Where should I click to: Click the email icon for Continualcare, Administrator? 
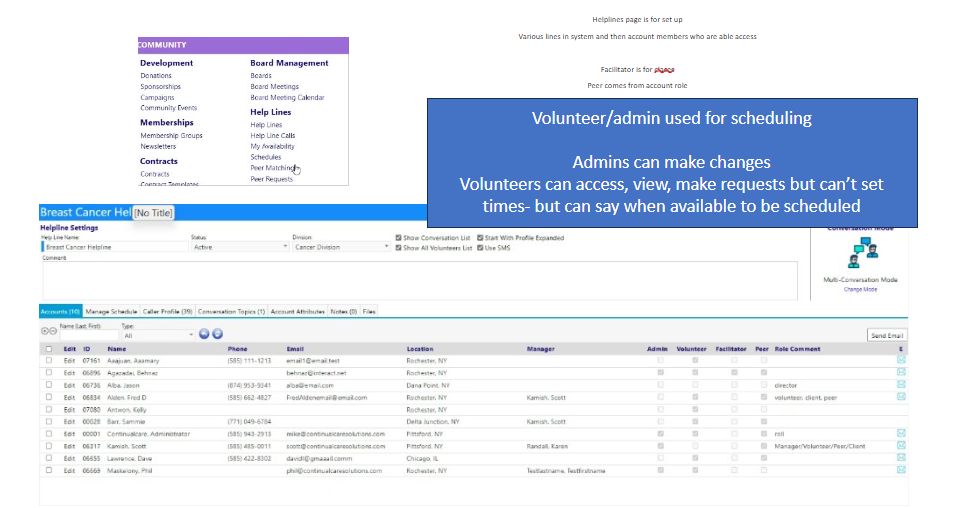point(901,434)
